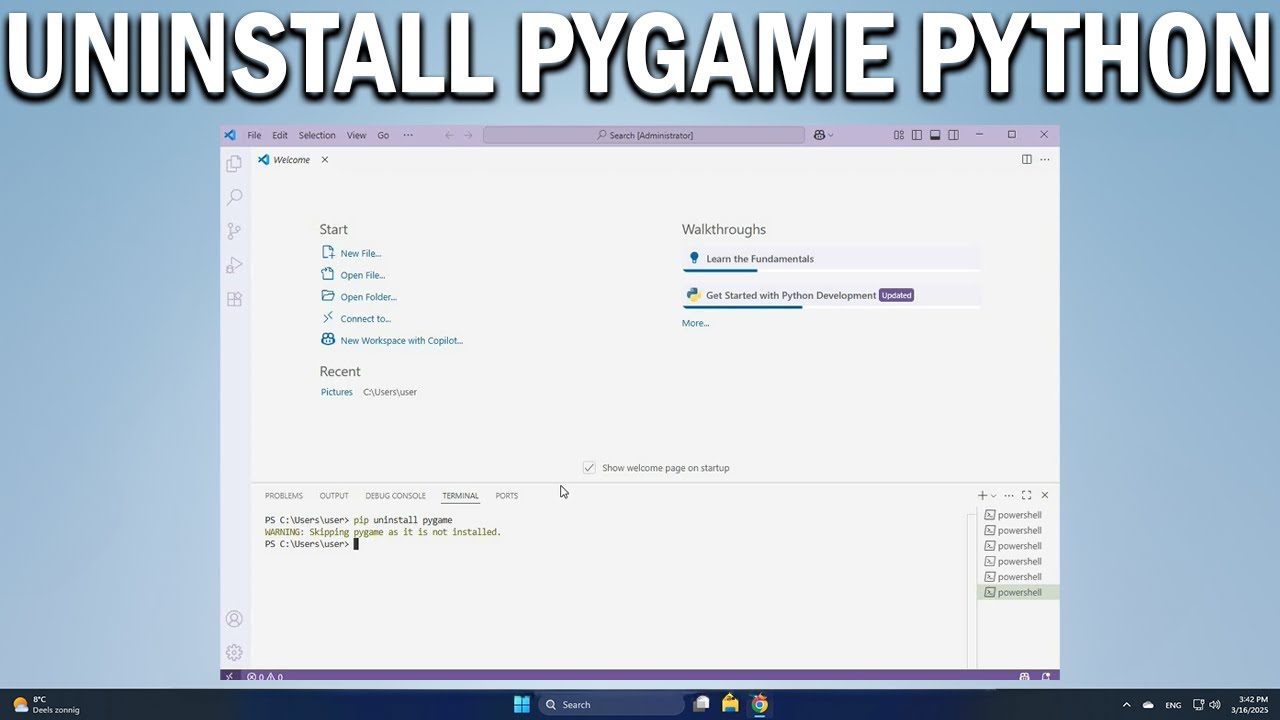1280x720 pixels.
Task: Open the File menu
Action: point(254,135)
